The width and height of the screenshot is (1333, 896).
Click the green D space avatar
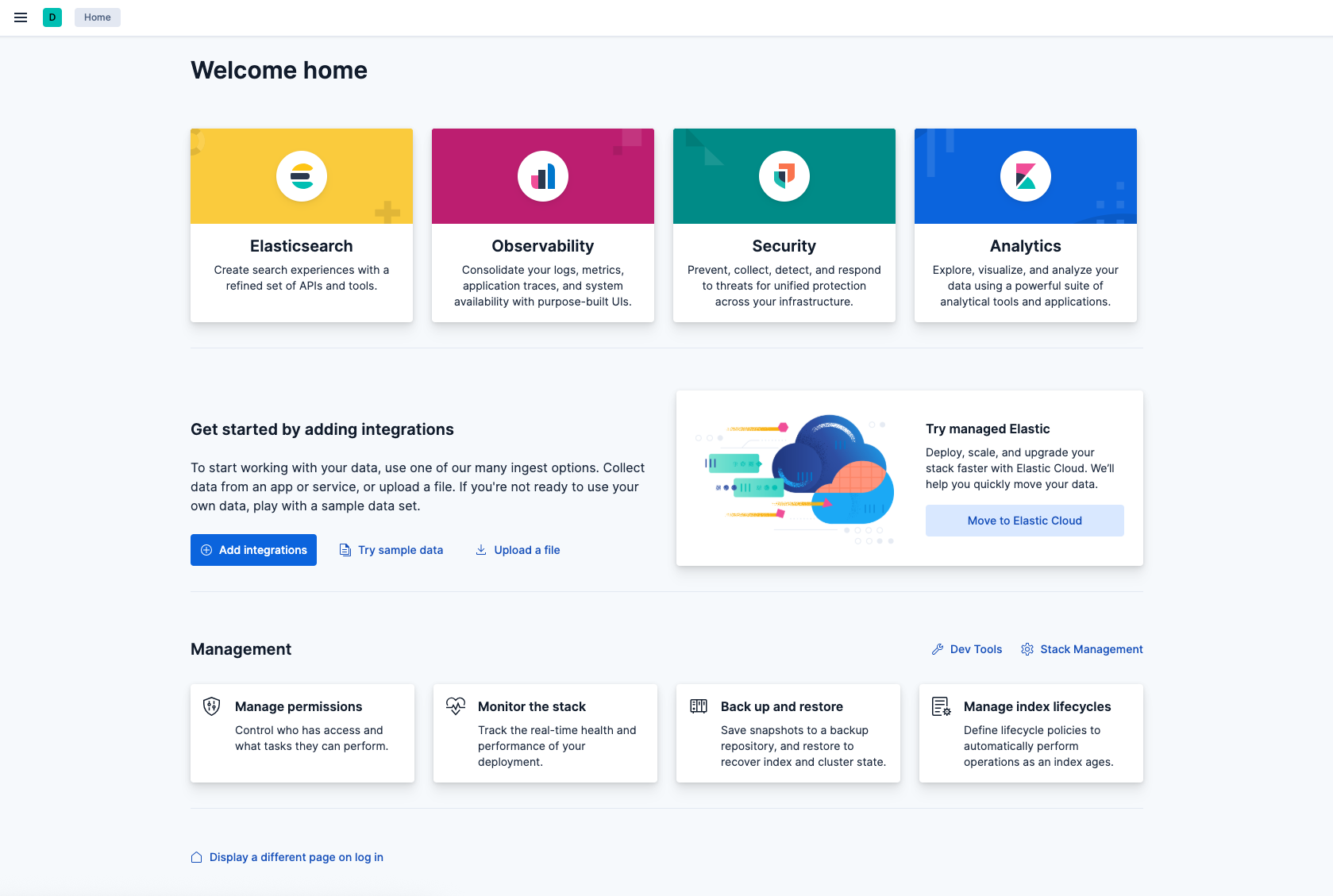tap(52, 17)
